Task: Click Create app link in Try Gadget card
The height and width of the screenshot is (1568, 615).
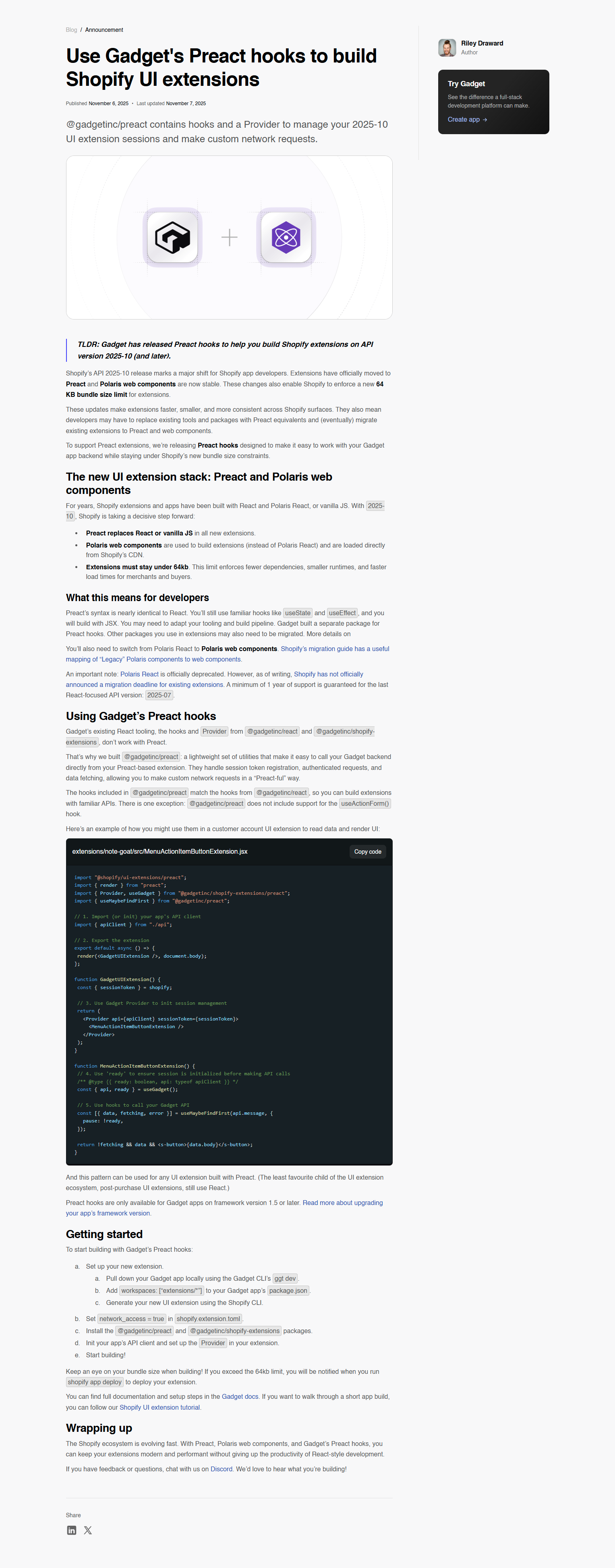Action: point(467,119)
